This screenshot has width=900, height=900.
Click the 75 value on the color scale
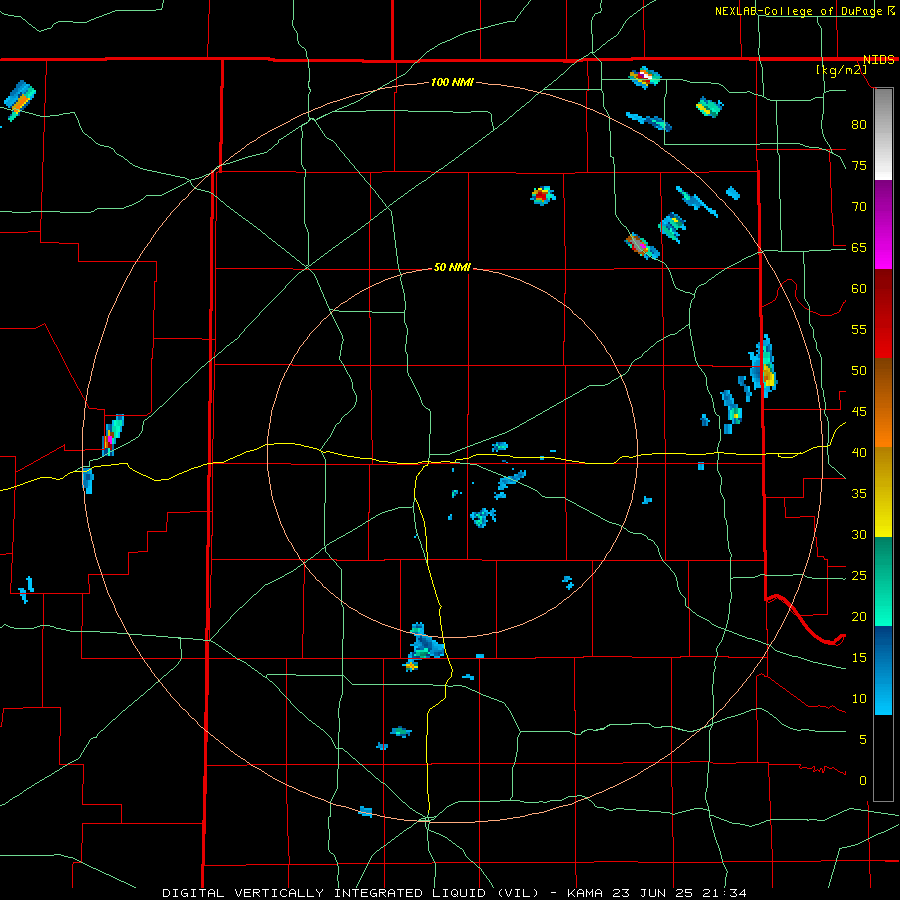[859, 165]
